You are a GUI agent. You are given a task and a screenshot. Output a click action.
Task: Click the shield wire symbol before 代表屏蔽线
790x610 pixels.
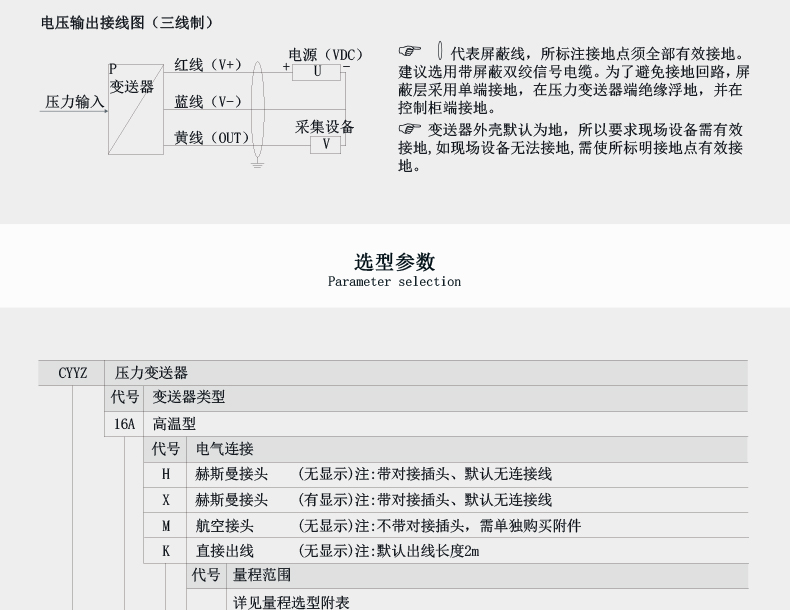coord(438,52)
